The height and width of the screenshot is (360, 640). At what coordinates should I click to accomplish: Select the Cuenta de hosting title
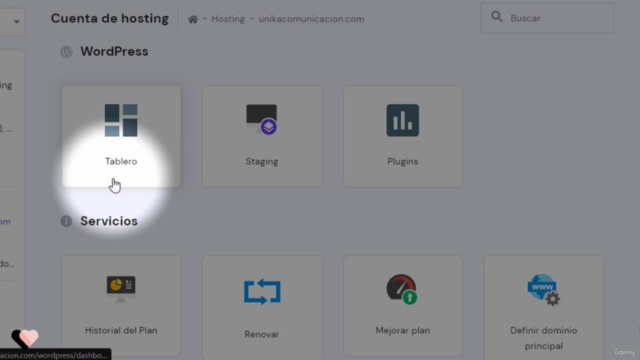click(110, 18)
